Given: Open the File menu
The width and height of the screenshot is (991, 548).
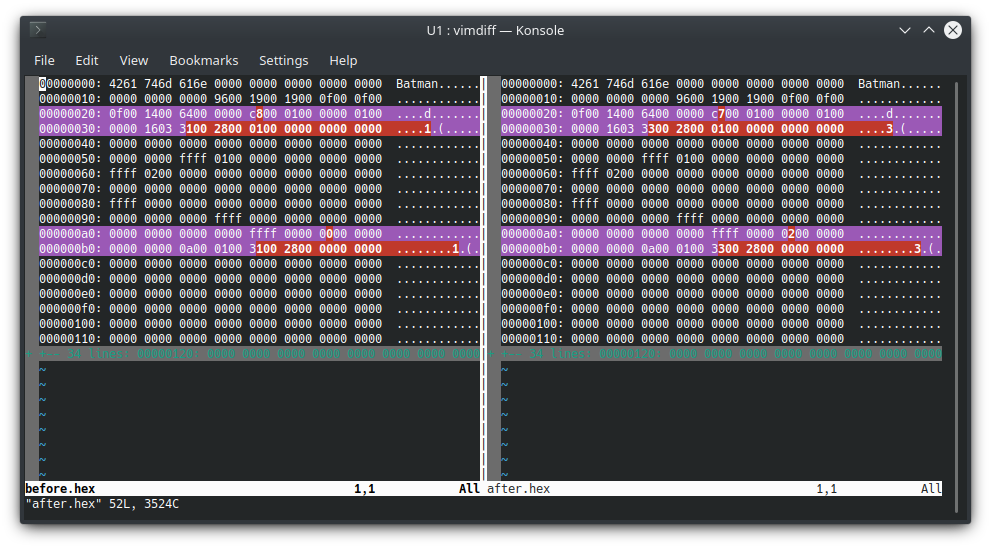Looking at the screenshot, I should pyautogui.click(x=44, y=61).
